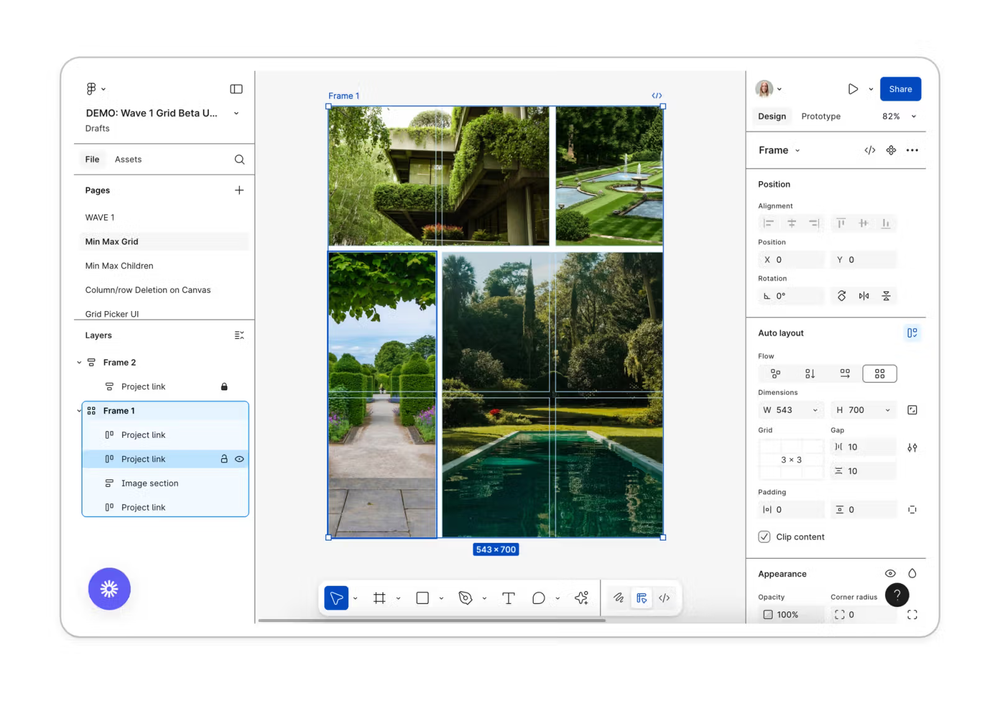Select the Comment tool

click(x=538, y=598)
